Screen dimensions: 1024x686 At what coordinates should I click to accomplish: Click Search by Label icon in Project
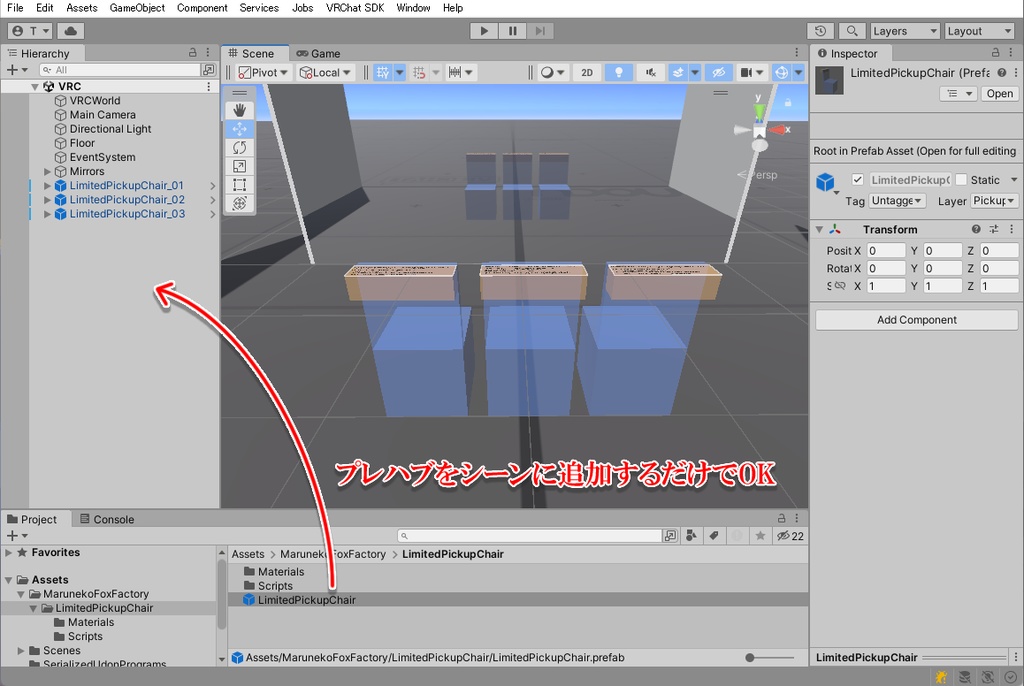coord(714,536)
